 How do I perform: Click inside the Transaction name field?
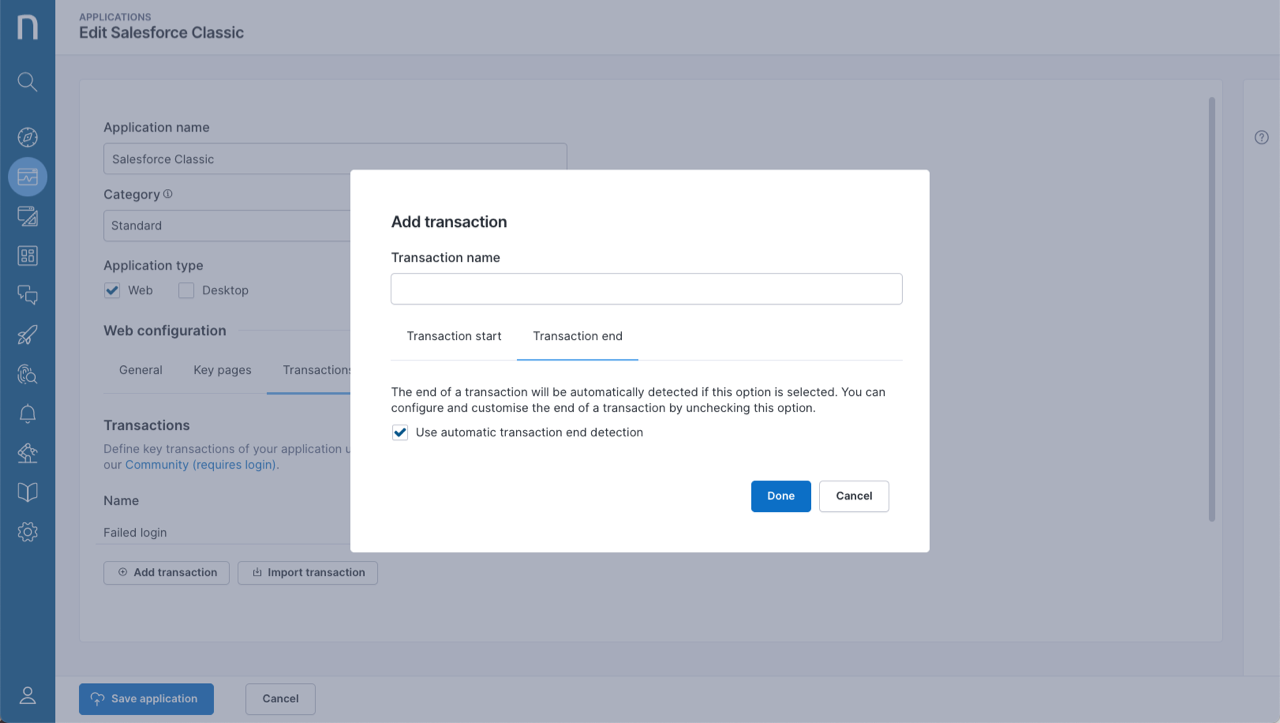(x=646, y=288)
